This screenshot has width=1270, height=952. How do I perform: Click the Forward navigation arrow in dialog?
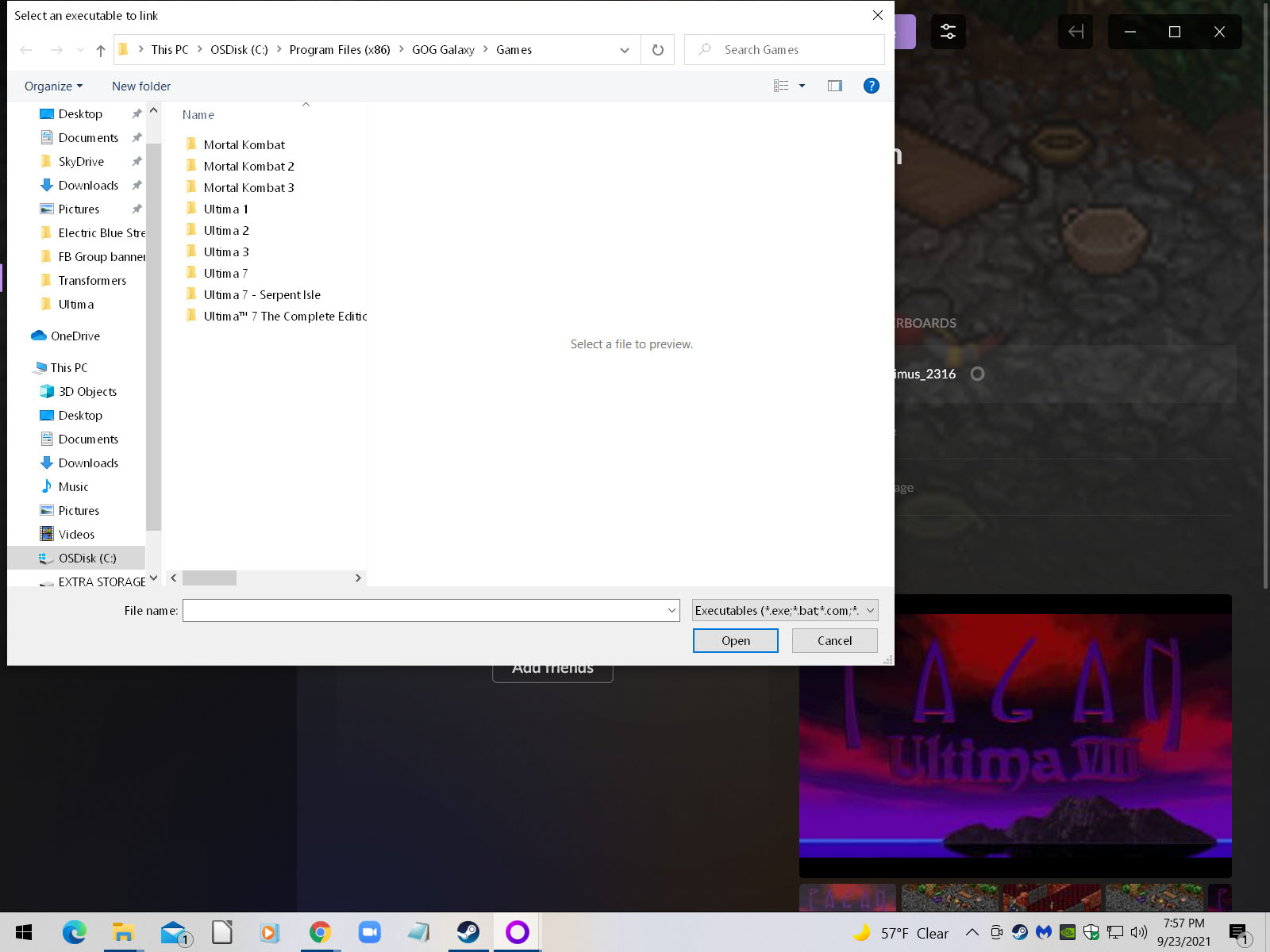(56, 50)
